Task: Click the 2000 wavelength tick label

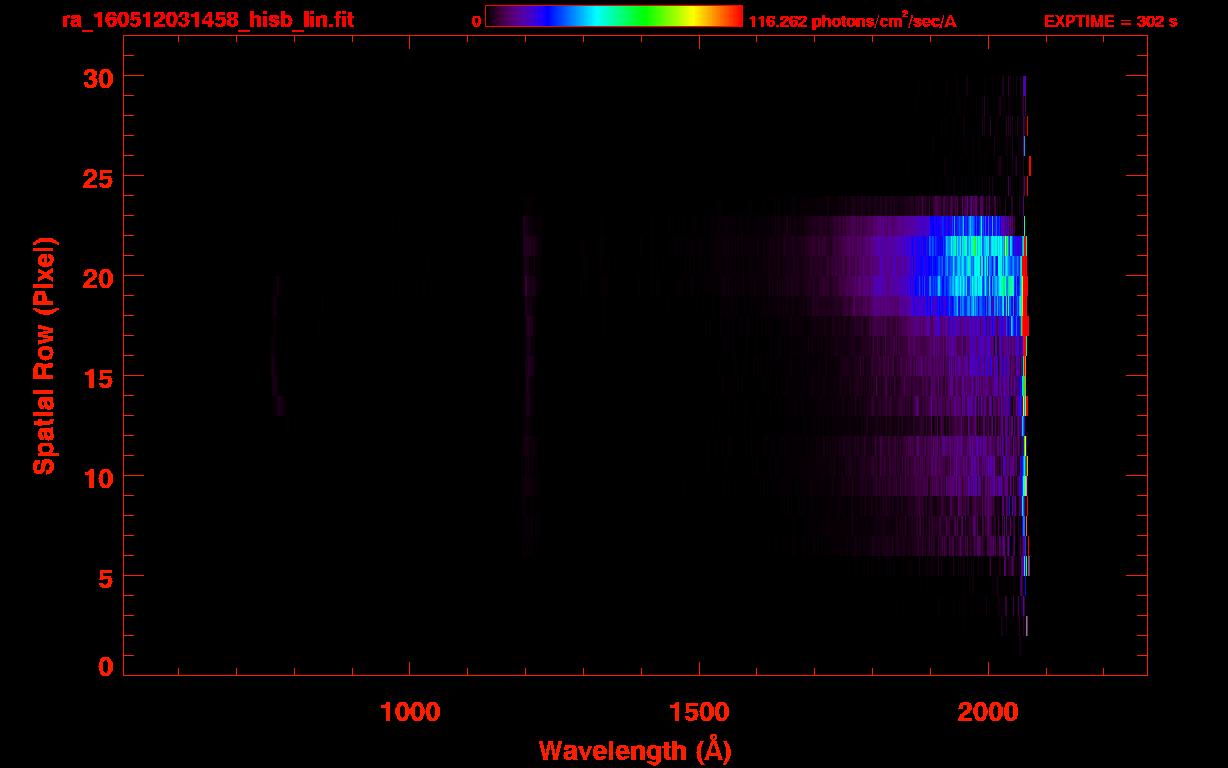Action: [x=988, y=711]
